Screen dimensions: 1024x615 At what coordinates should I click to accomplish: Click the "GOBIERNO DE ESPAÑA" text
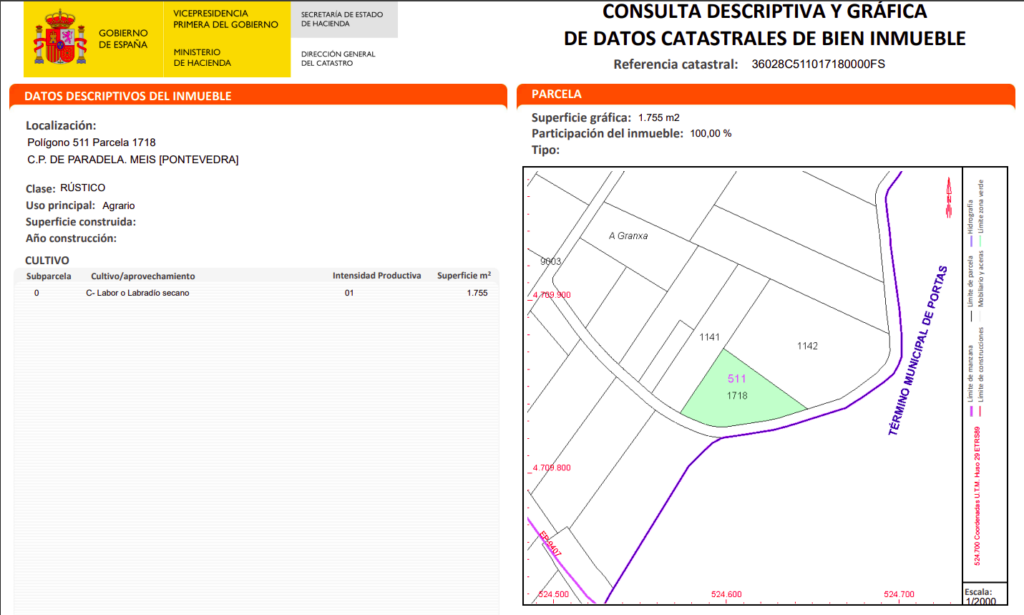(123, 39)
